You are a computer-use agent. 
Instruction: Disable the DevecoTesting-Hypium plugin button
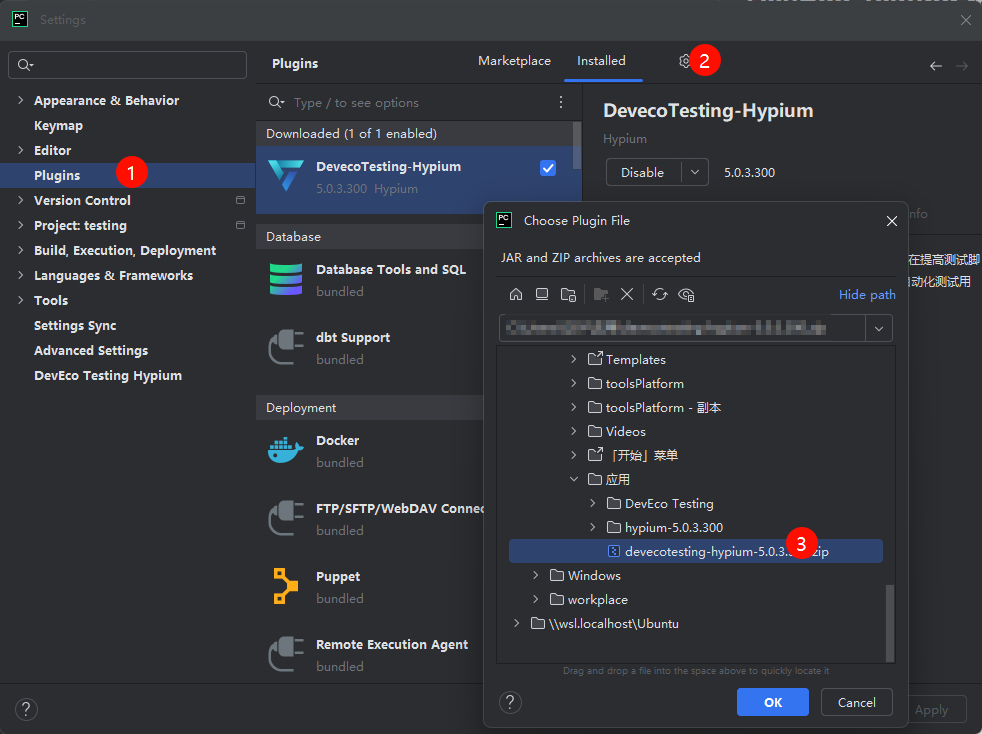(x=643, y=172)
